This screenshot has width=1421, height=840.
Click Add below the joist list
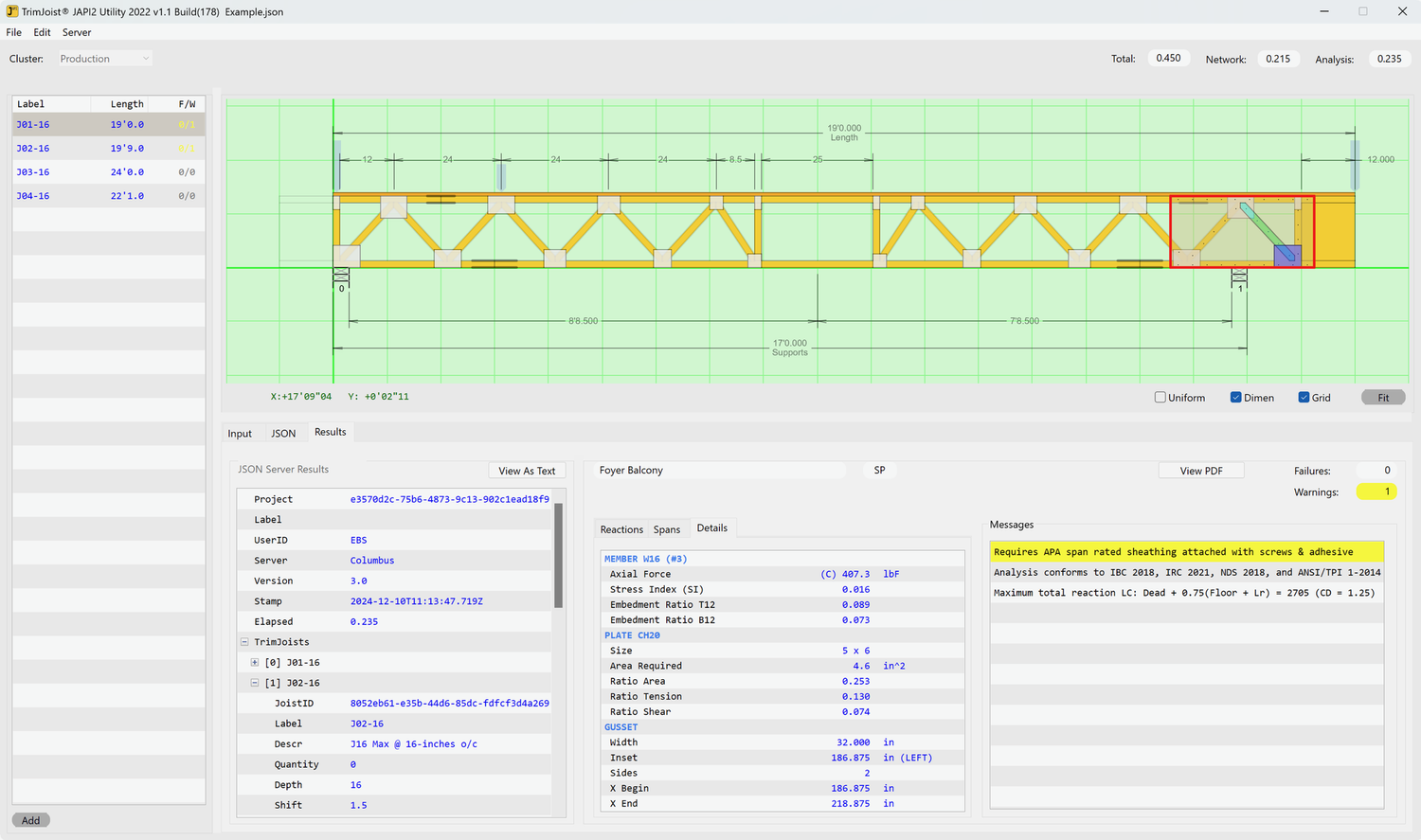[x=29, y=819]
